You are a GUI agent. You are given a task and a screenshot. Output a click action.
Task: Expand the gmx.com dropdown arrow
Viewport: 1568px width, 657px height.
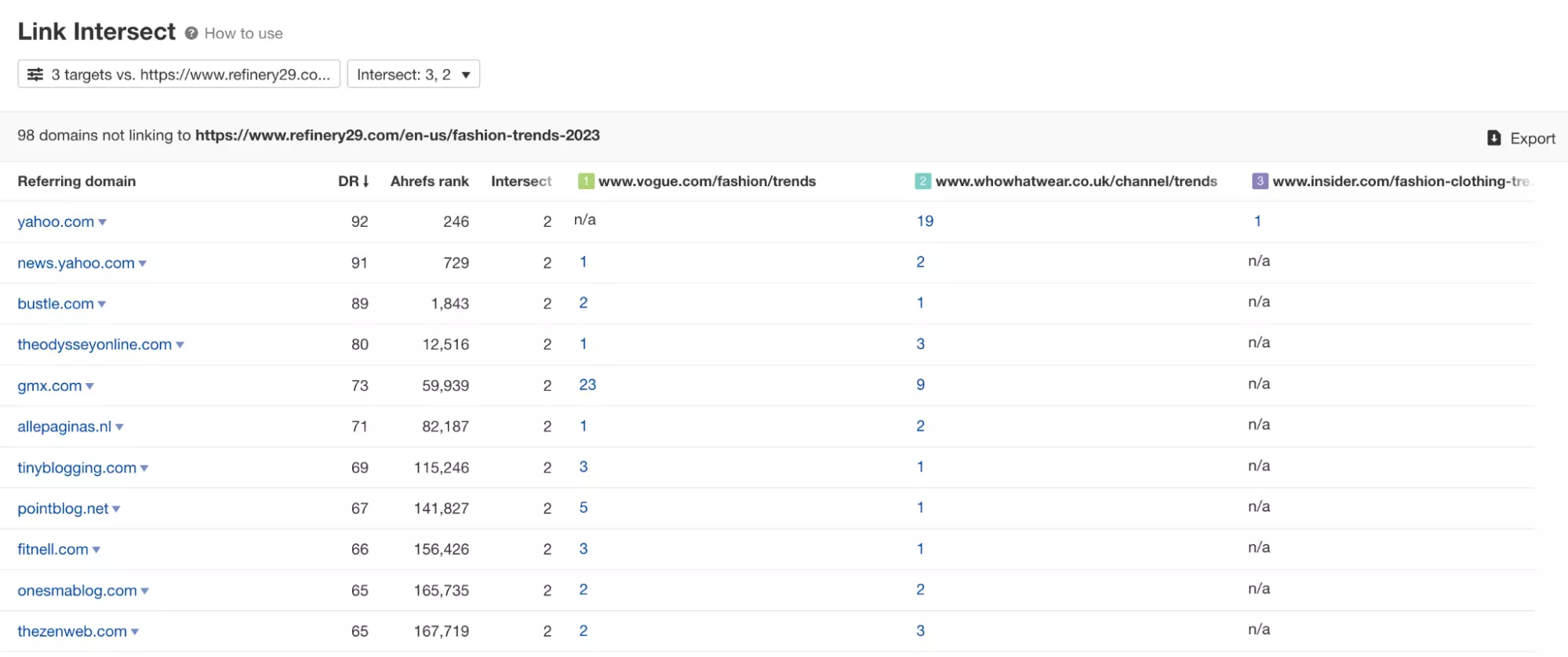click(x=90, y=386)
